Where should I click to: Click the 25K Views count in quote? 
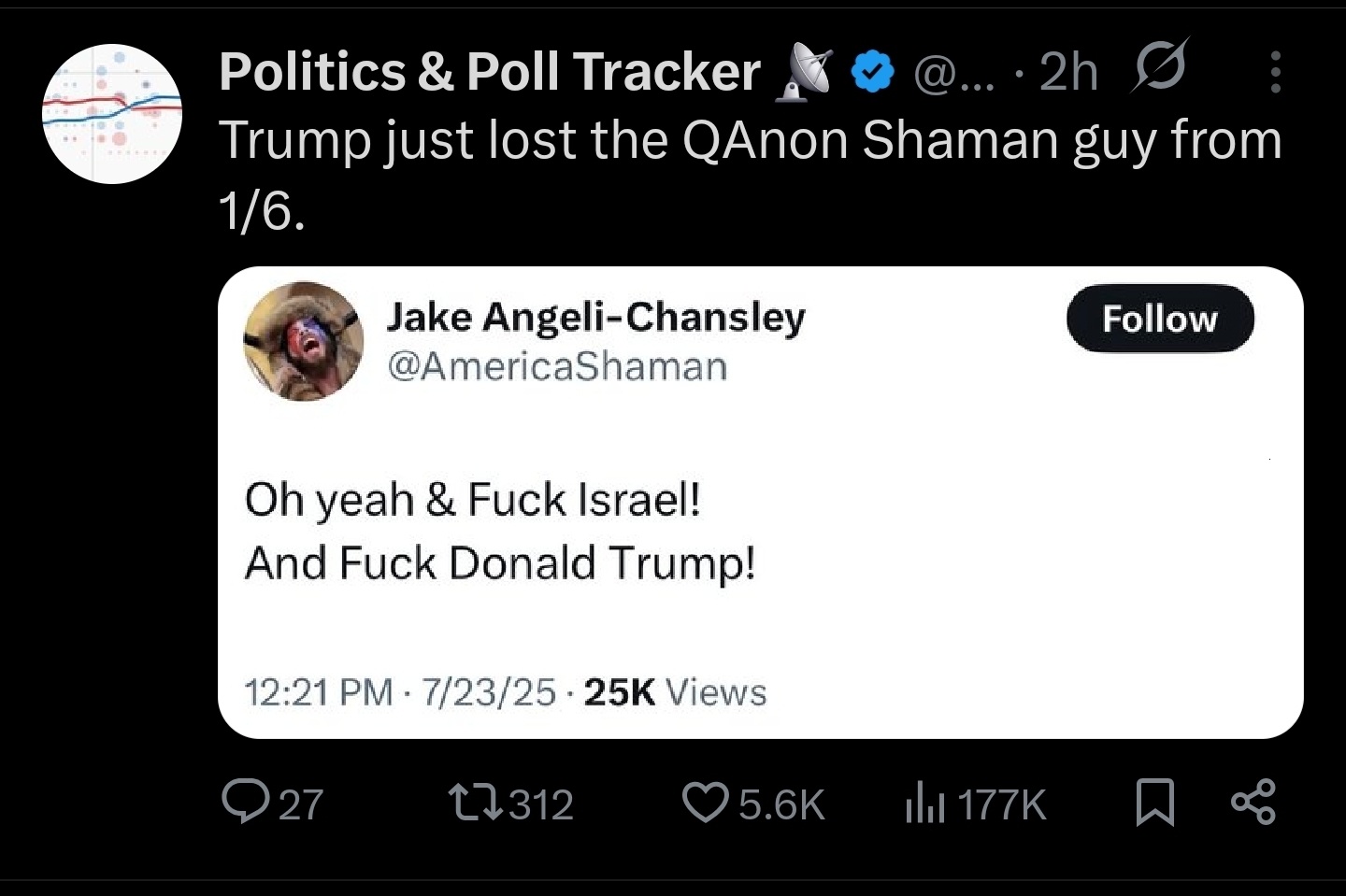[x=675, y=692]
